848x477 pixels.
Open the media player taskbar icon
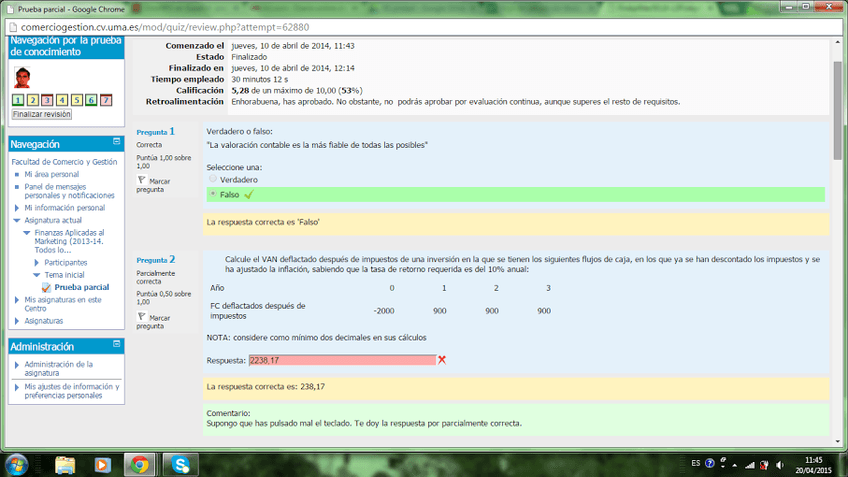click(102, 465)
